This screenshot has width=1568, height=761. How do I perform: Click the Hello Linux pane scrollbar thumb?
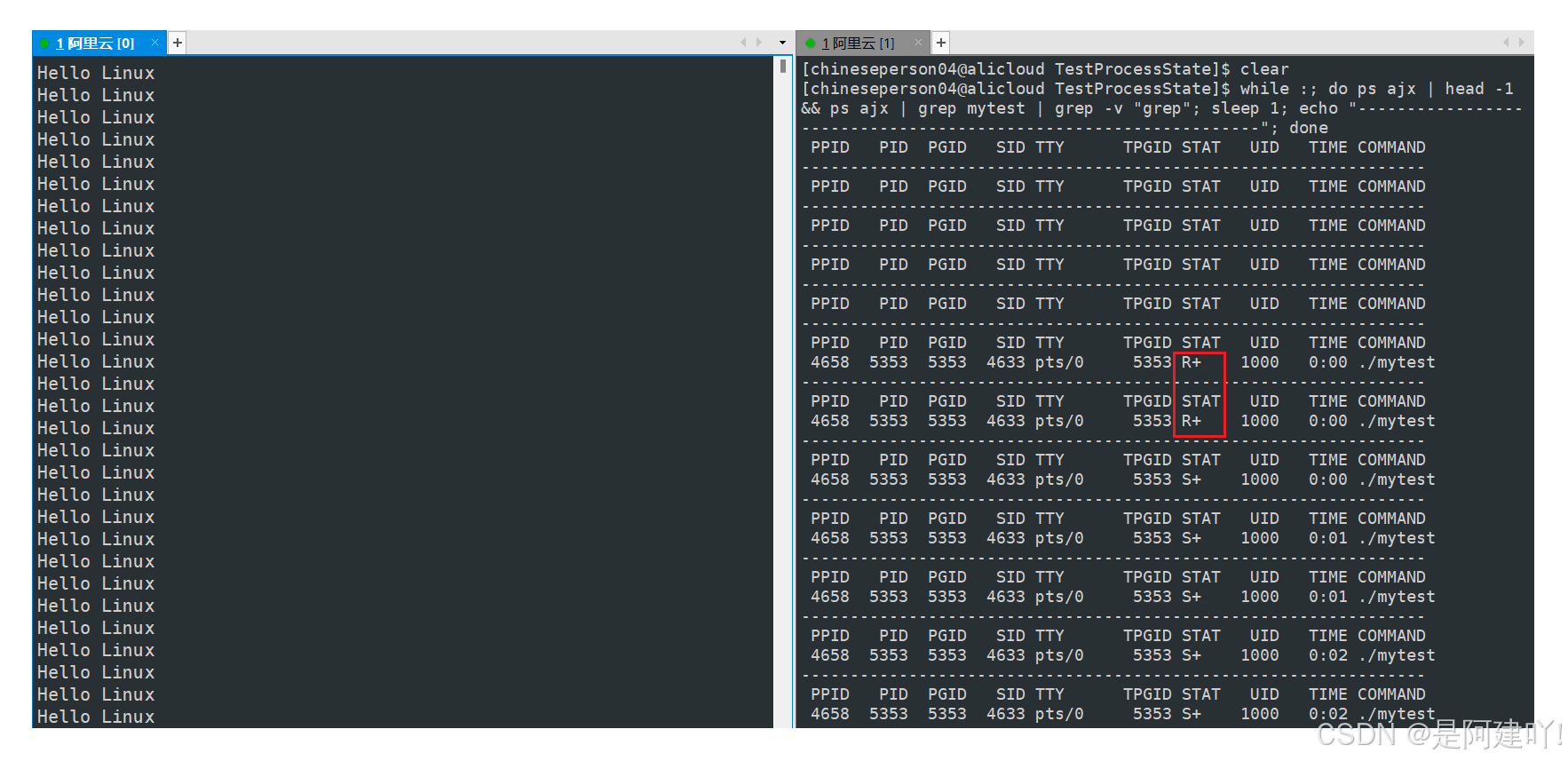click(782, 66)
